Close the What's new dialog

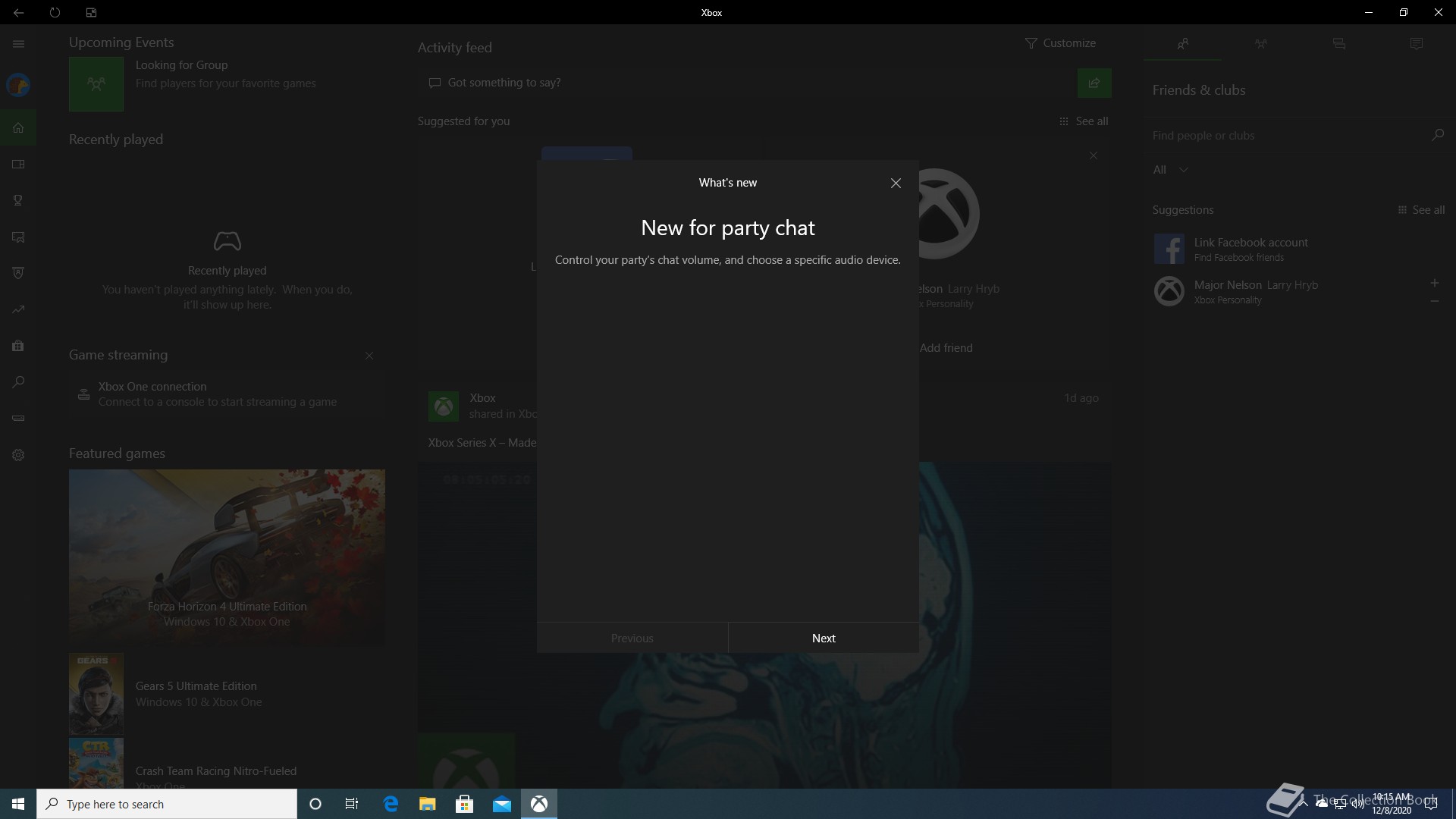(x=896, y=183)
